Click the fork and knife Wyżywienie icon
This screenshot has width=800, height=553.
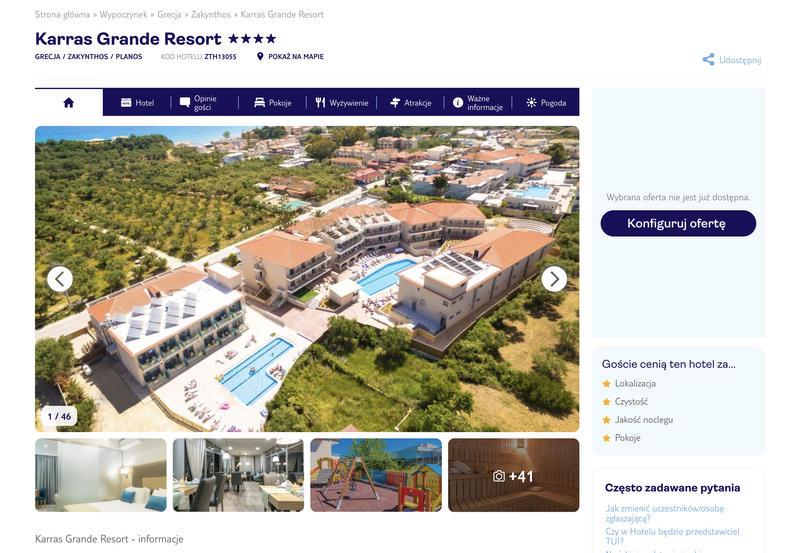(x=320, y=103)
